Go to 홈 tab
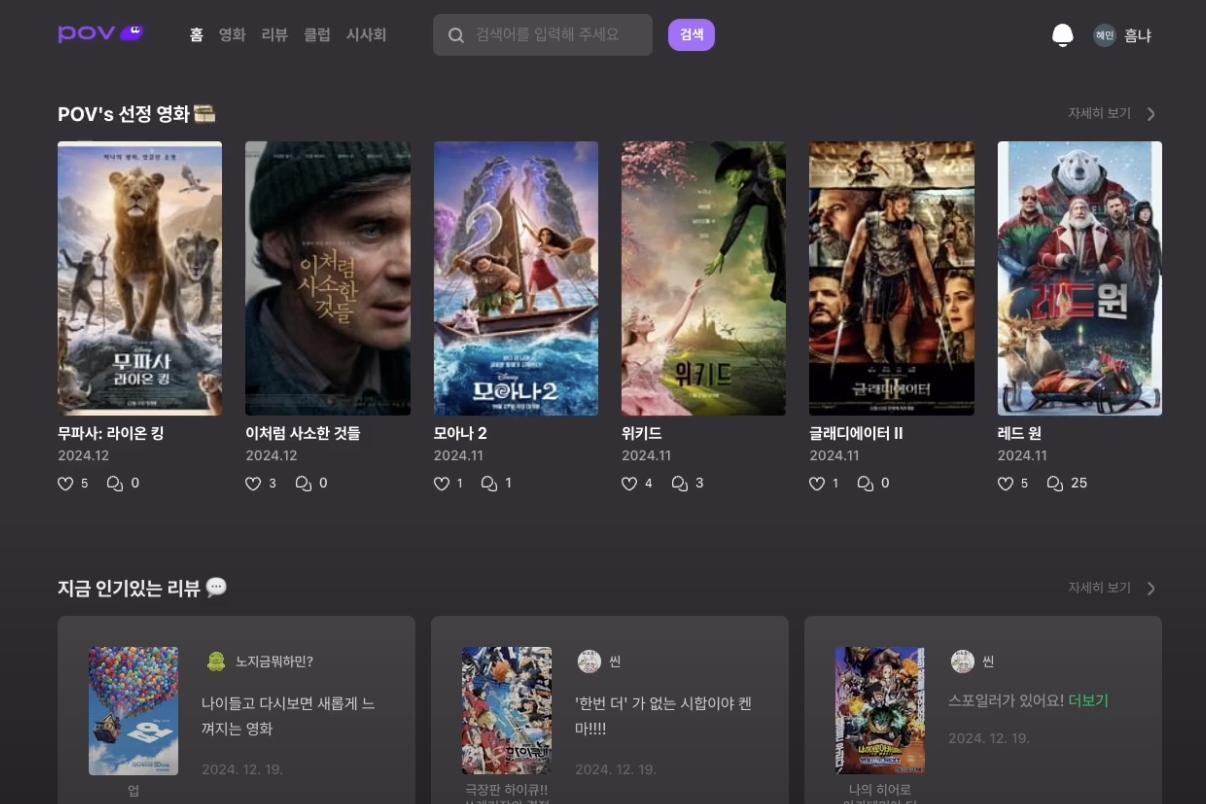The width and height of the screenshot is (1206, 804). pos(196,35)
